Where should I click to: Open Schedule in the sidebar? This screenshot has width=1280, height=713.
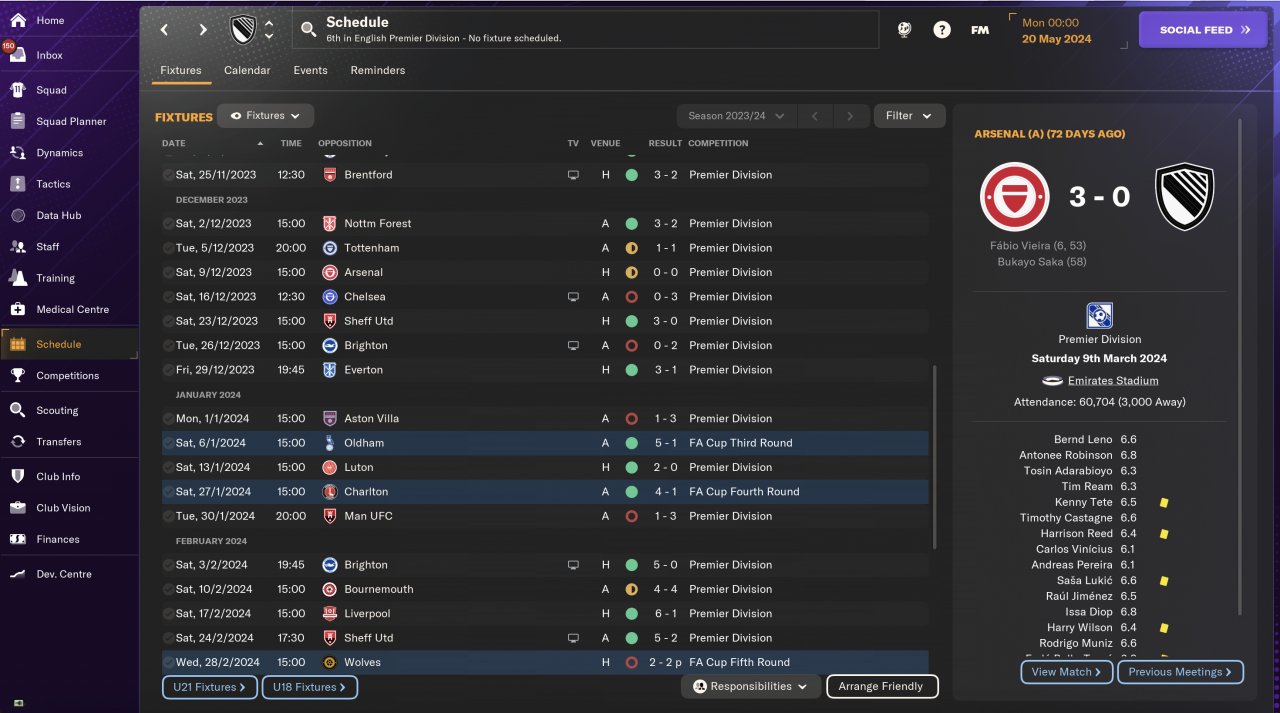[x=69, y=344]
